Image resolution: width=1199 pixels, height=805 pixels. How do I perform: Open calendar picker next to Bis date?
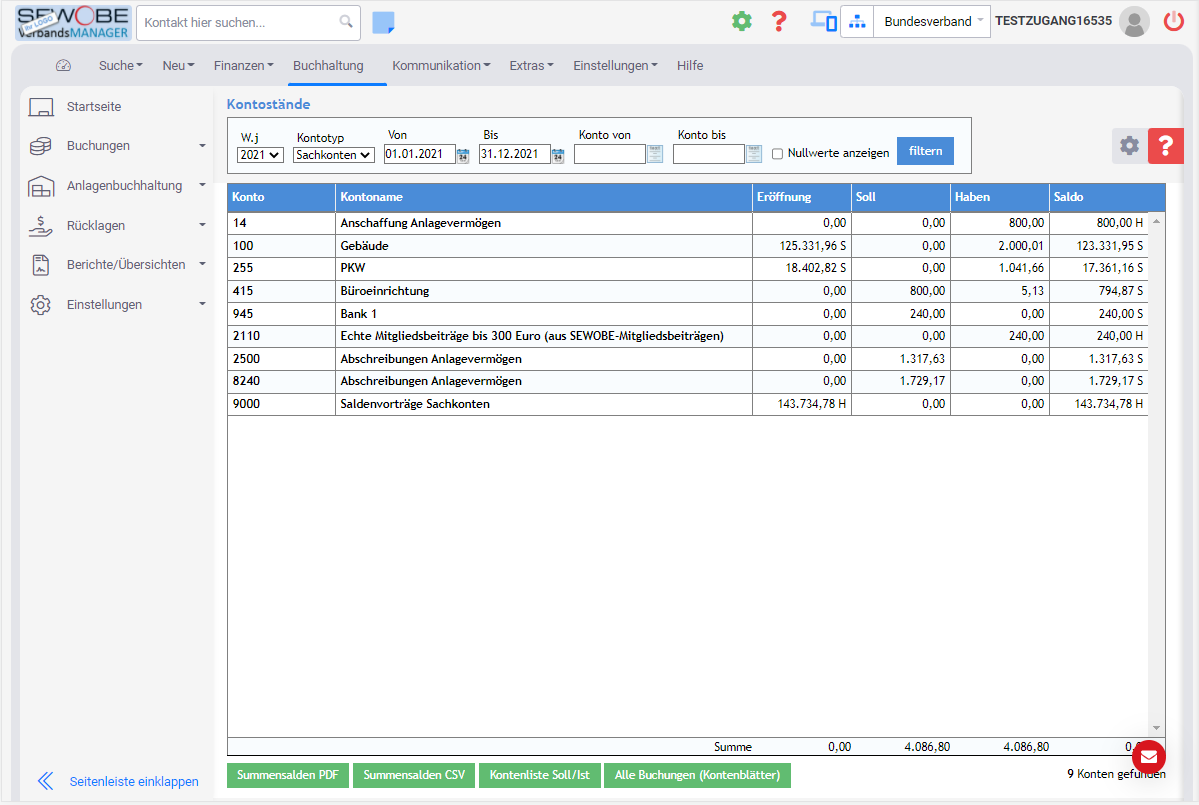pos(558,155)
